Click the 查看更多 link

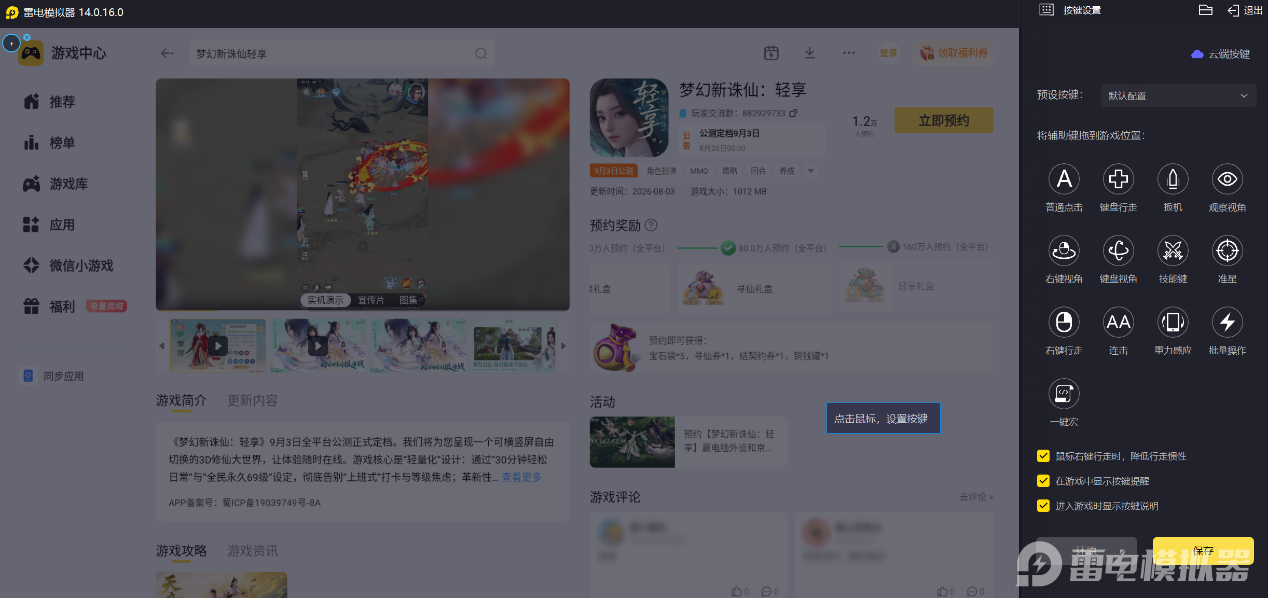point(521,478)
